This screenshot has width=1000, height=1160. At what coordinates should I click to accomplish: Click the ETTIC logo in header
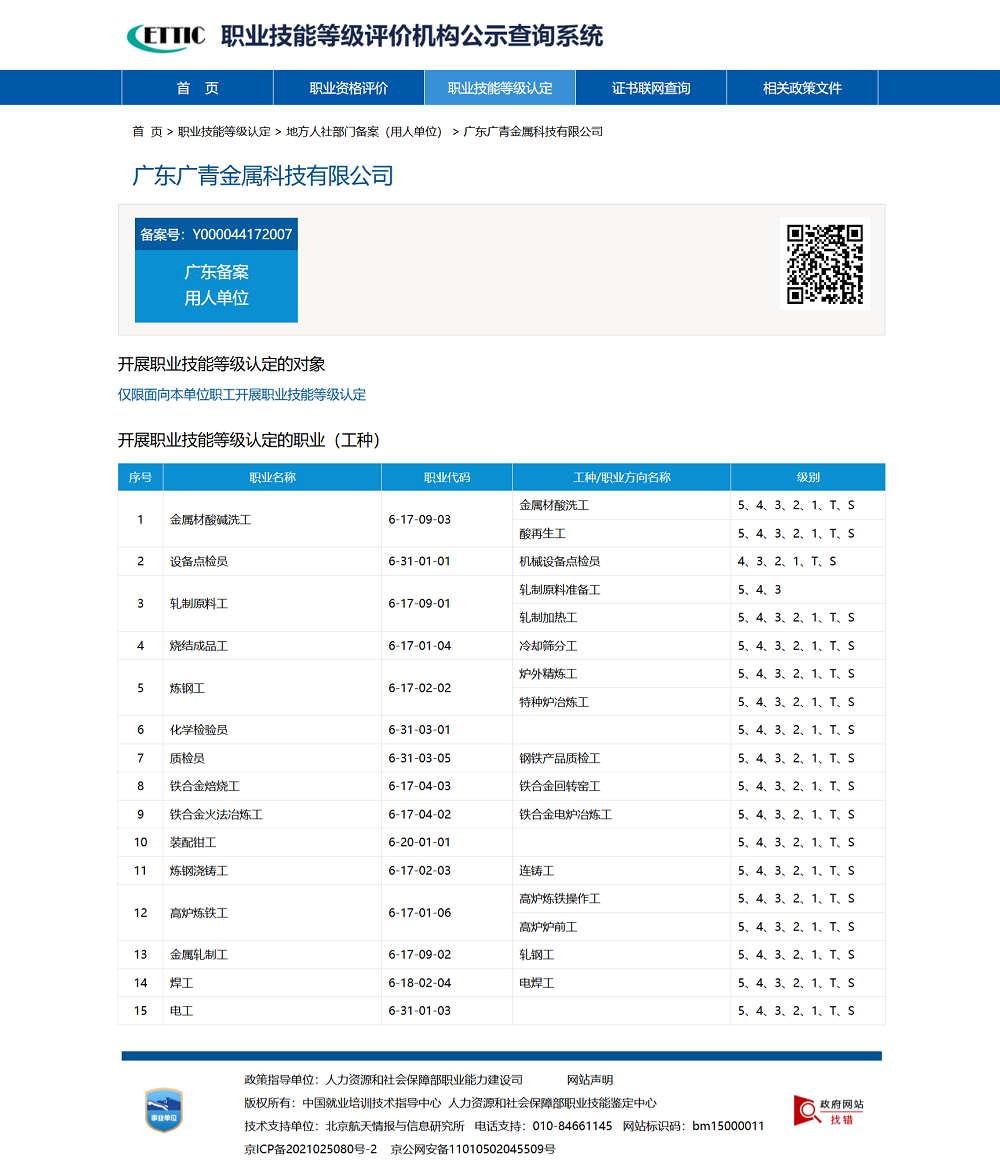166,37
